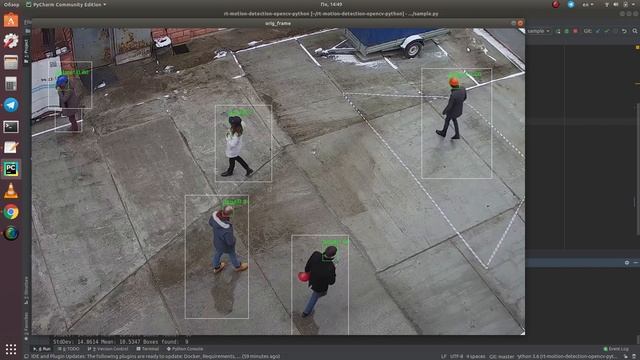
Task: Open the en keyboard layout menu
Action: coord(588,4)
